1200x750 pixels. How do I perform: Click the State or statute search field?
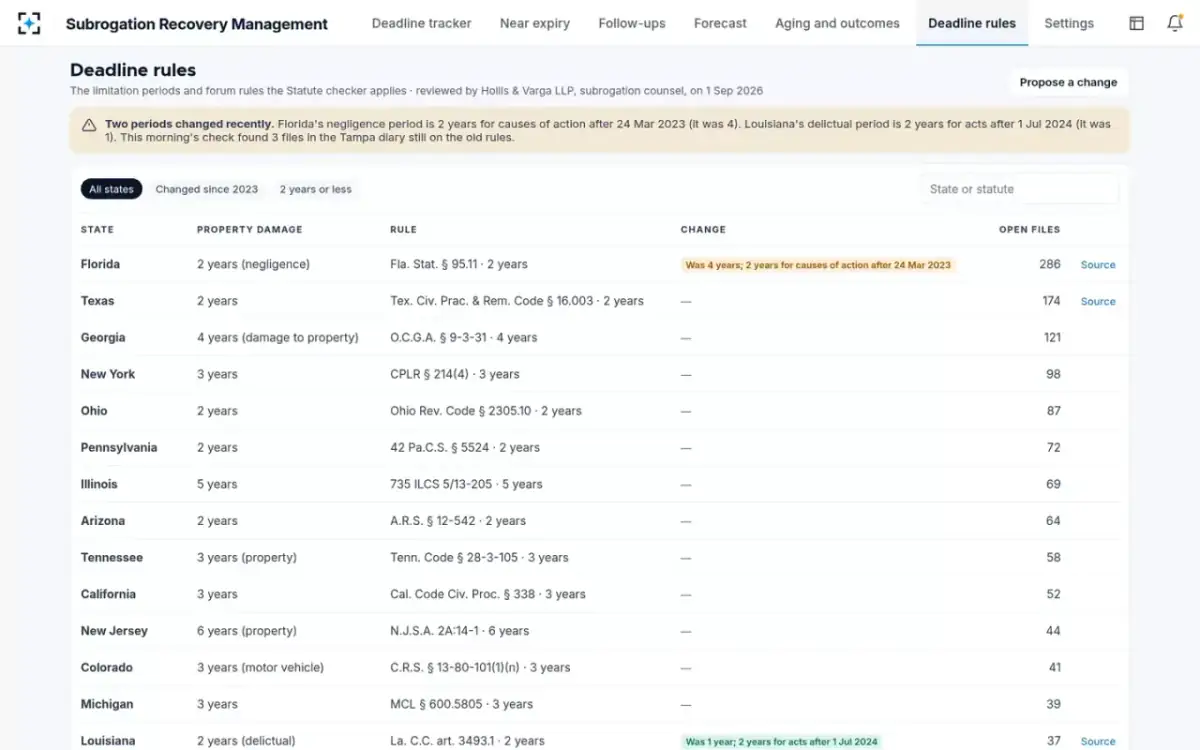pyautogui.click(x=1019, y=189)
